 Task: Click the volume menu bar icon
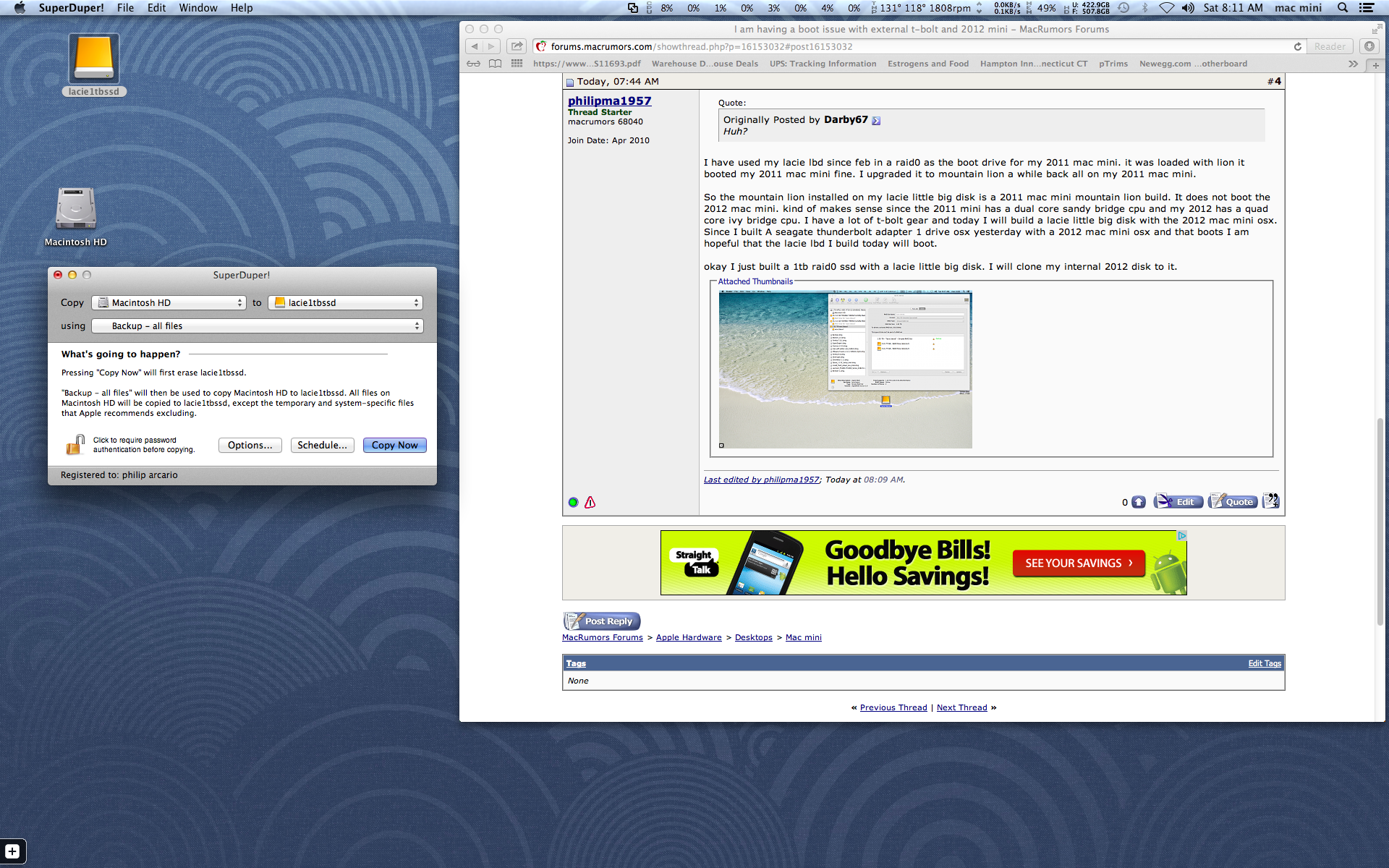click(1188, 8)
